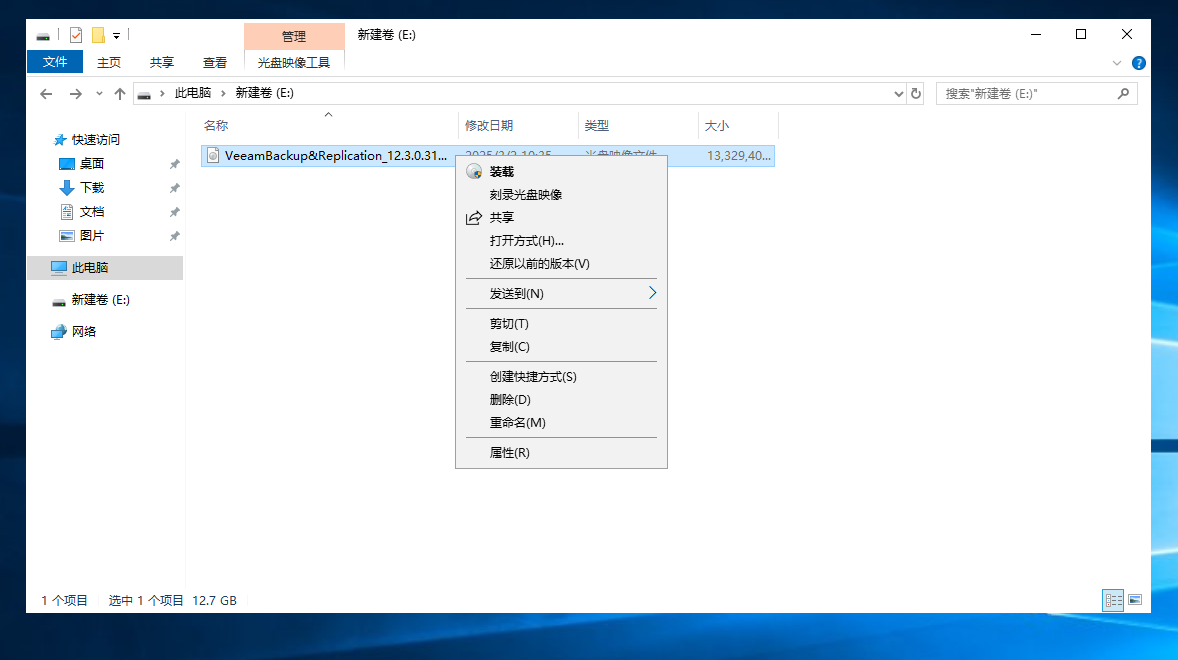Choose 还原以前的版本(V) from the context menu
This screenshot has width=1178, height=660.
click(x=561, y=264)
